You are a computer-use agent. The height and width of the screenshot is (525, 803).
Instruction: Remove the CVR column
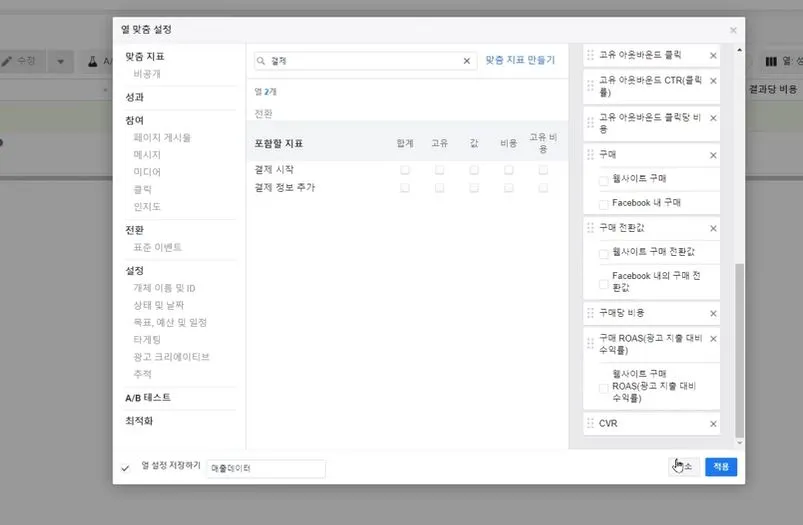(713, 424)
